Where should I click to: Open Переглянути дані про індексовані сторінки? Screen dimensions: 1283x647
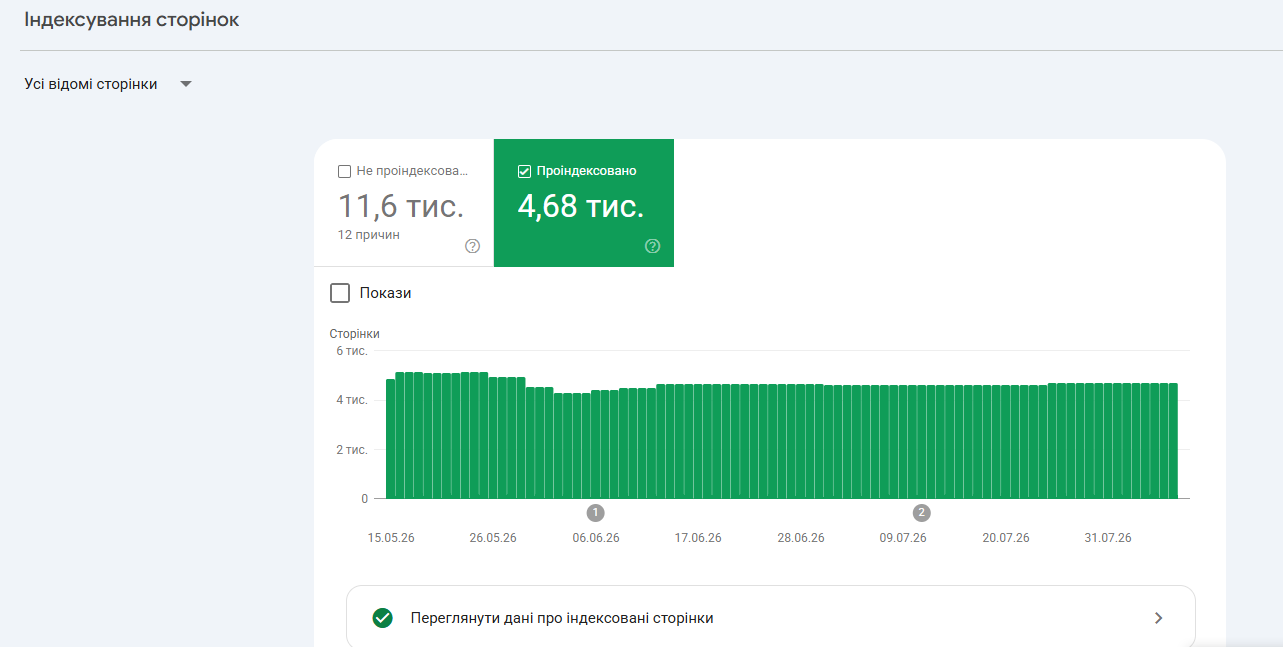770,618
